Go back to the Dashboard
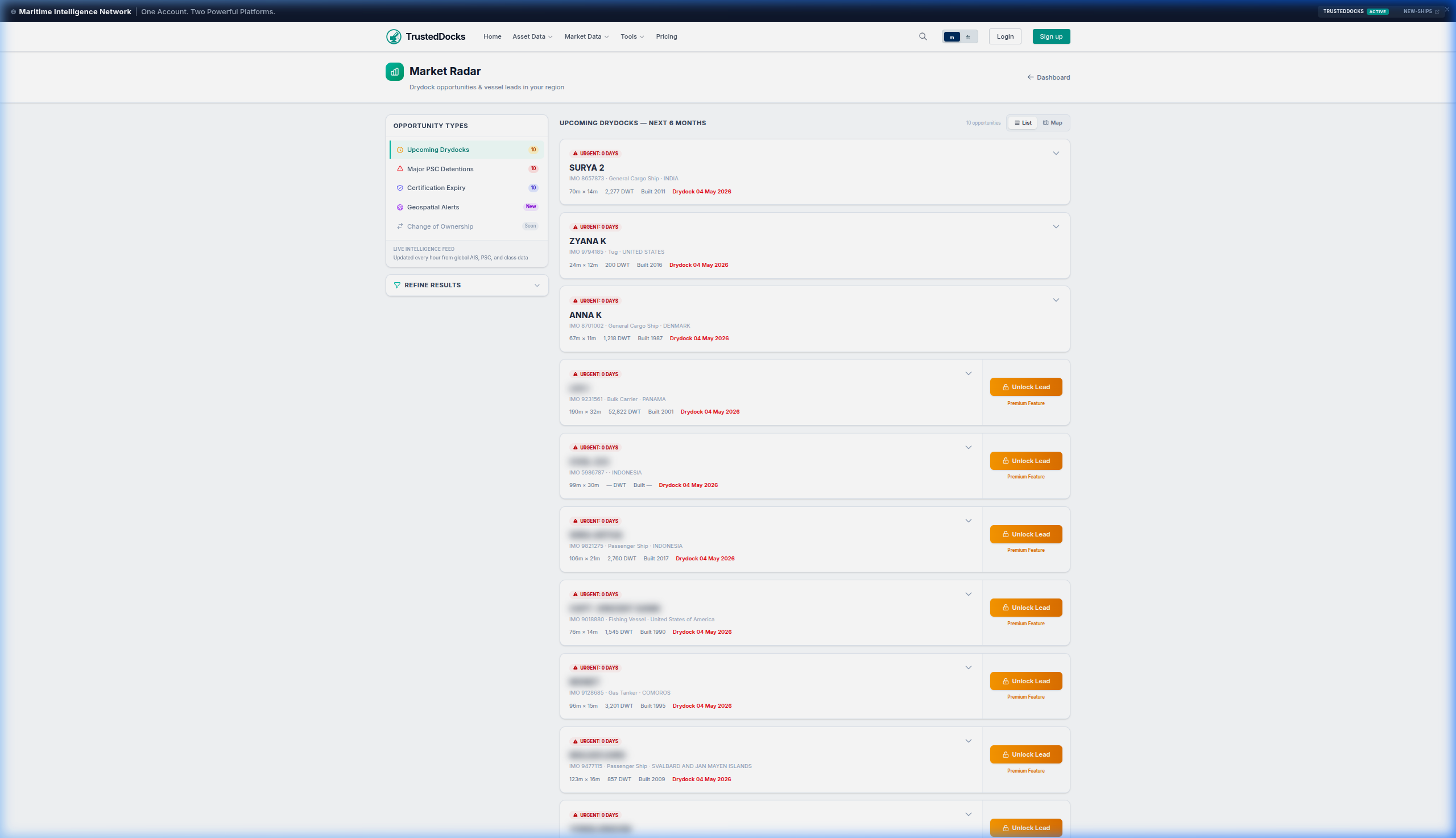 [x=1048, y=77]
